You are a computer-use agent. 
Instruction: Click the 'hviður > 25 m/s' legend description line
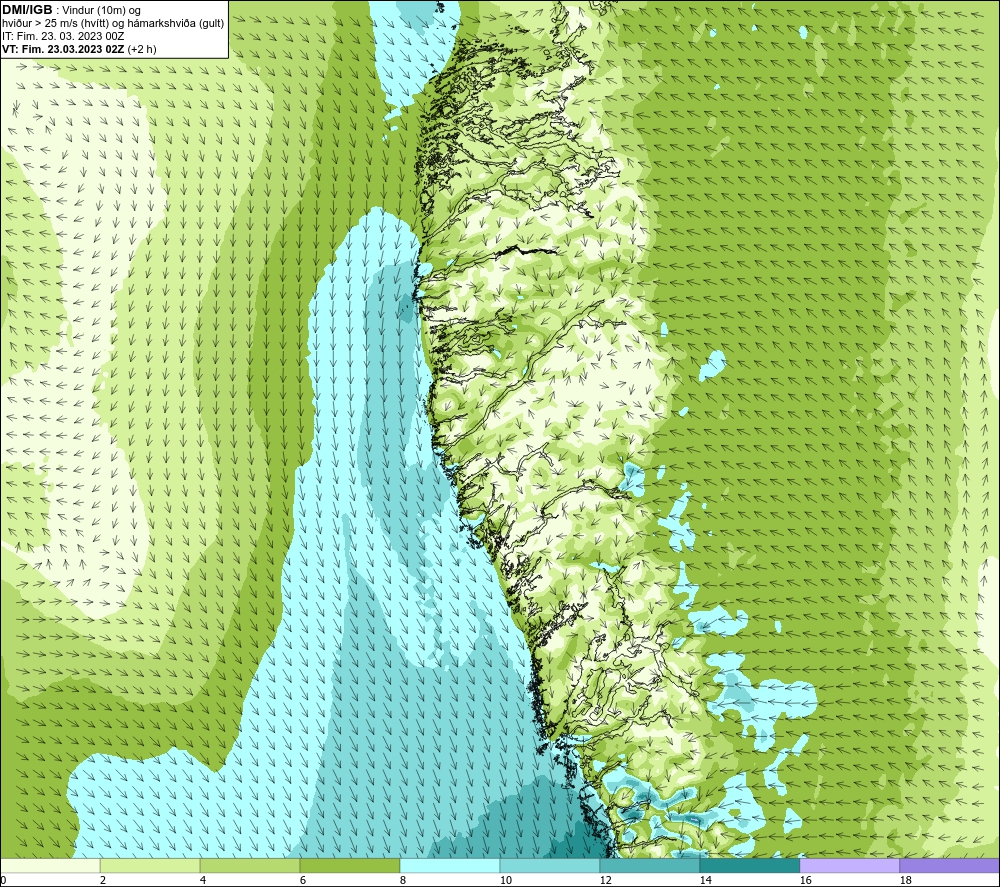point(113,24)
